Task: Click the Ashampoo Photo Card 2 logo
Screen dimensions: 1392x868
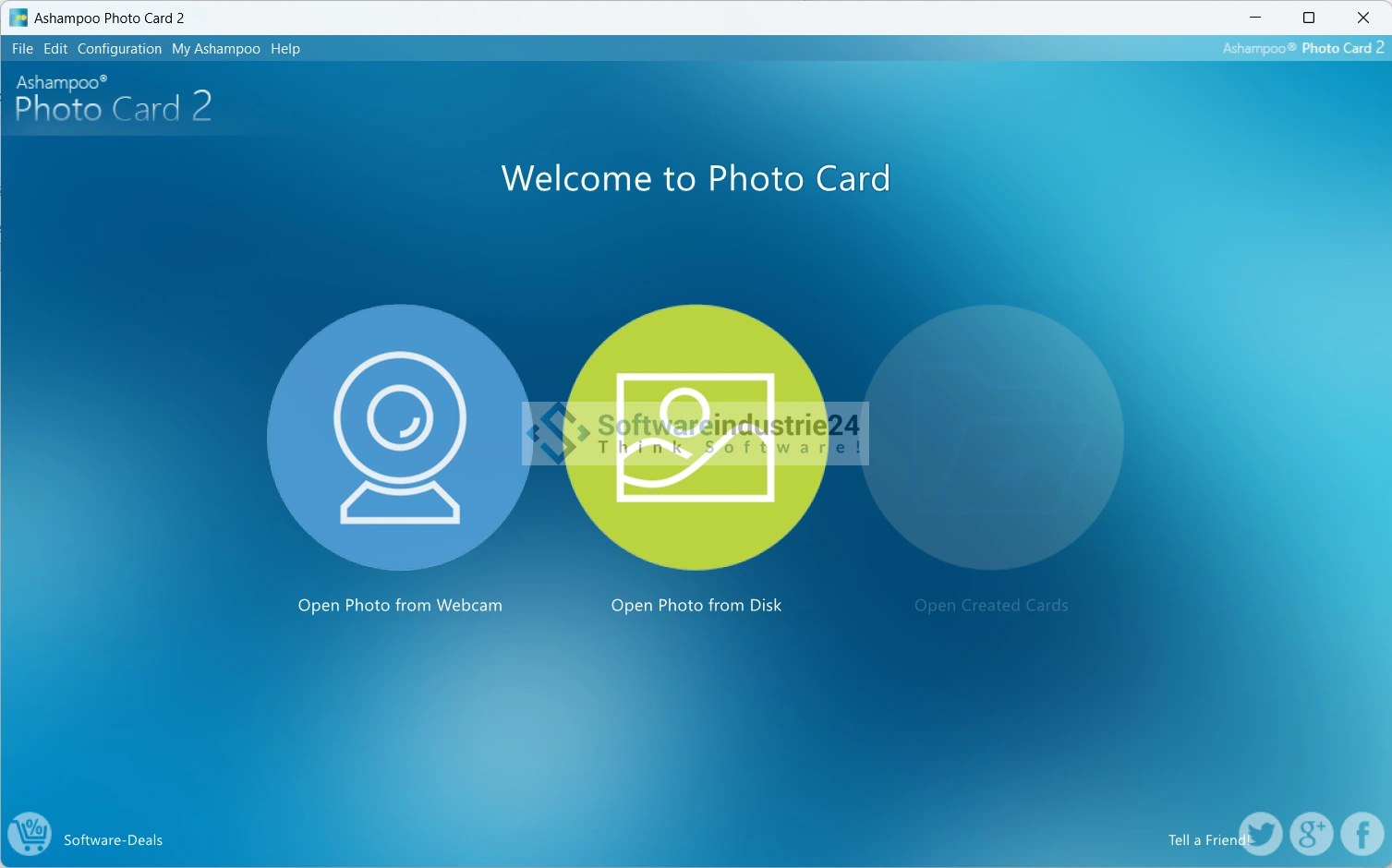Action: point(113,99)
